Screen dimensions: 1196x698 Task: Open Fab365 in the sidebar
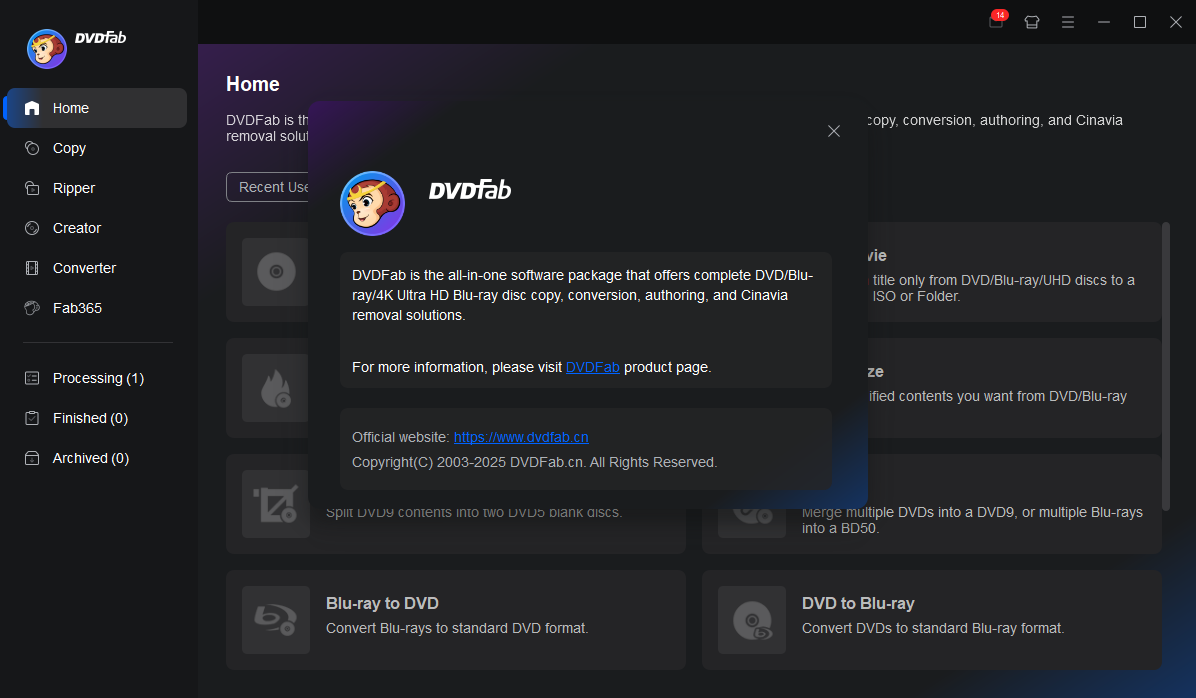click(97, 308)
